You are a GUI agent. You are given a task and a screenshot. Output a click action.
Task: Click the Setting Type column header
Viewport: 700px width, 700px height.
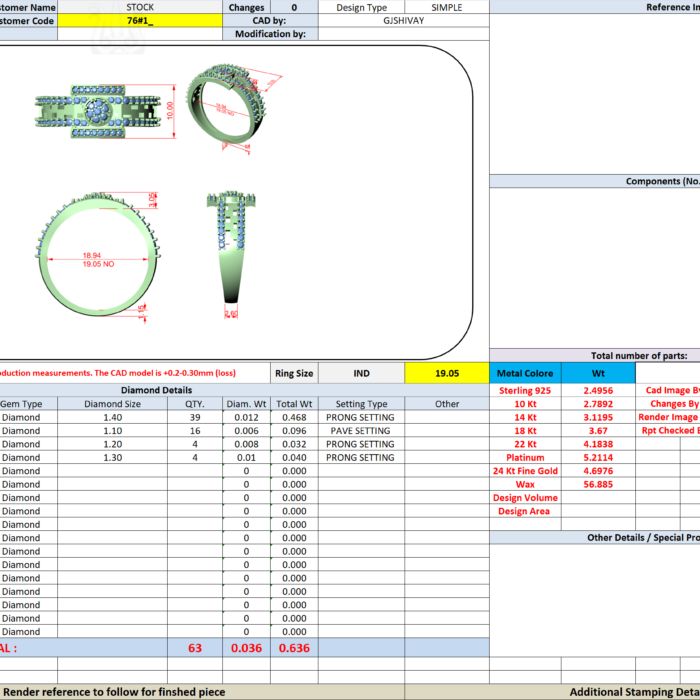361,404
